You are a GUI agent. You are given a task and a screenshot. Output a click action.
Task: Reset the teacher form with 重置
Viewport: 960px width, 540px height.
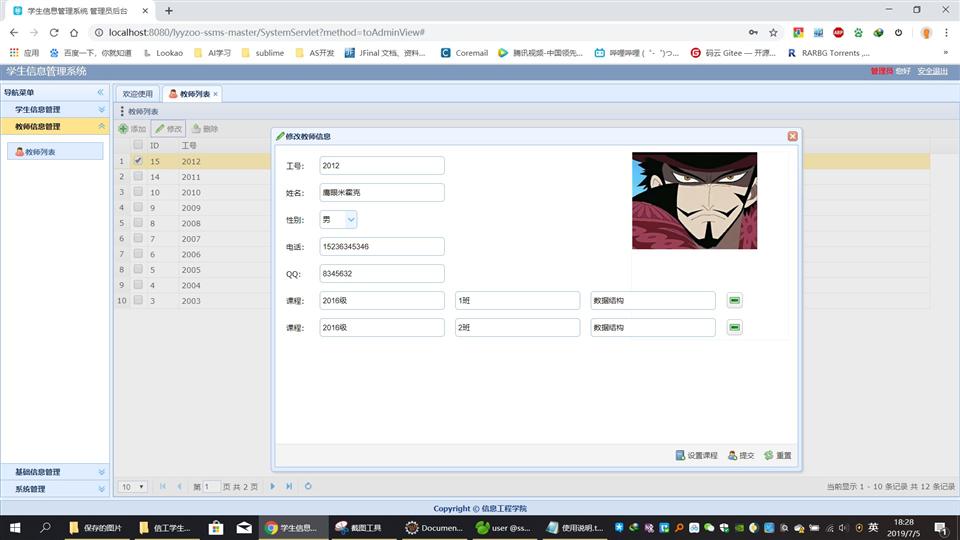777,455
